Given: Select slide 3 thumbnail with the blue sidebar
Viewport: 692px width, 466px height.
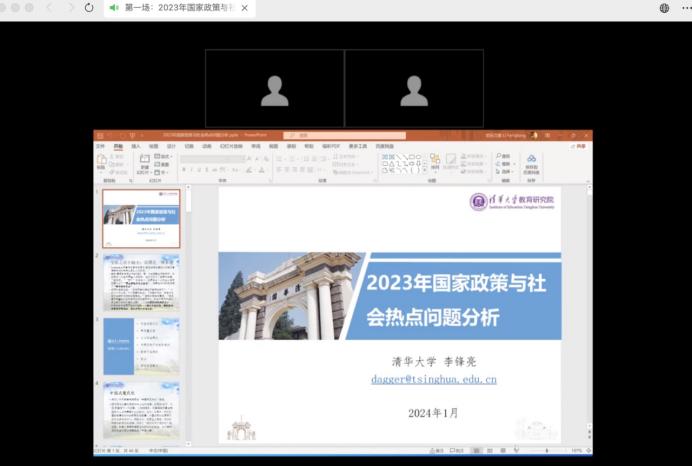Looking at the screenshot, I should pyautogui.click(x=141, y=346).
